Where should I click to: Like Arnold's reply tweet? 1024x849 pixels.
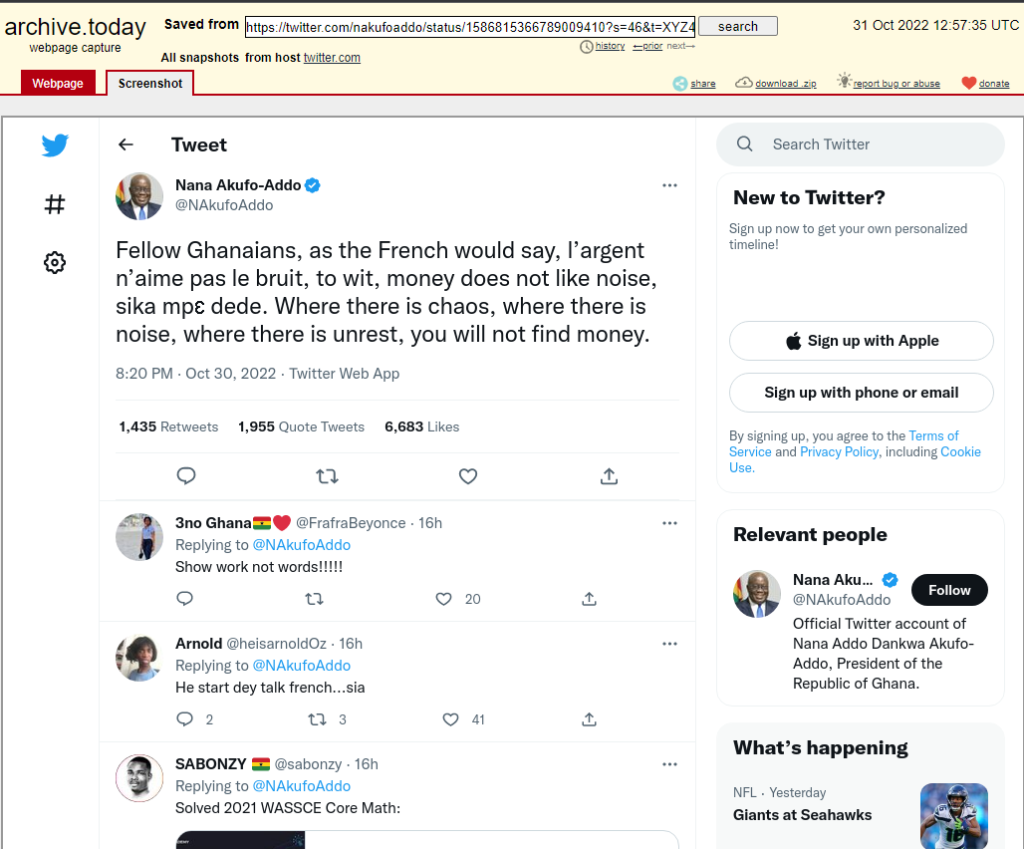[450, 719]
